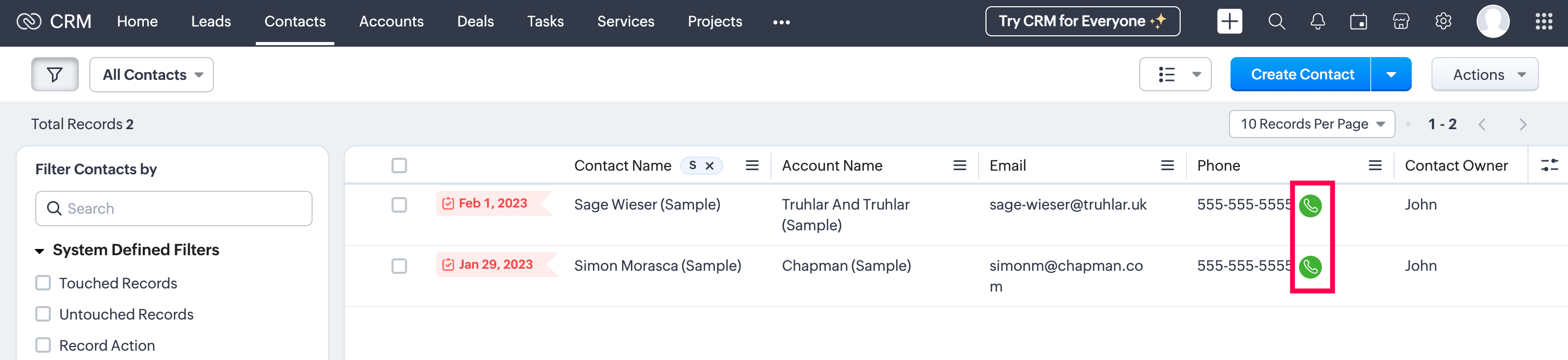Image resolution: width=1568 pixels, height=360 pixels.
Task: Open the All Contacts view dropdown
Action: pyautogui.click(x=152, y=75)
